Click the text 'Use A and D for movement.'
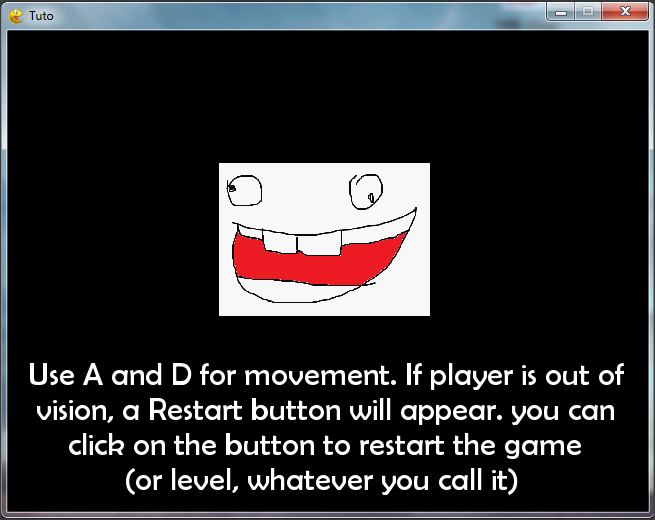Image resolution: width=655 pixels, height=520 pixels. click(x=212, y=375)
